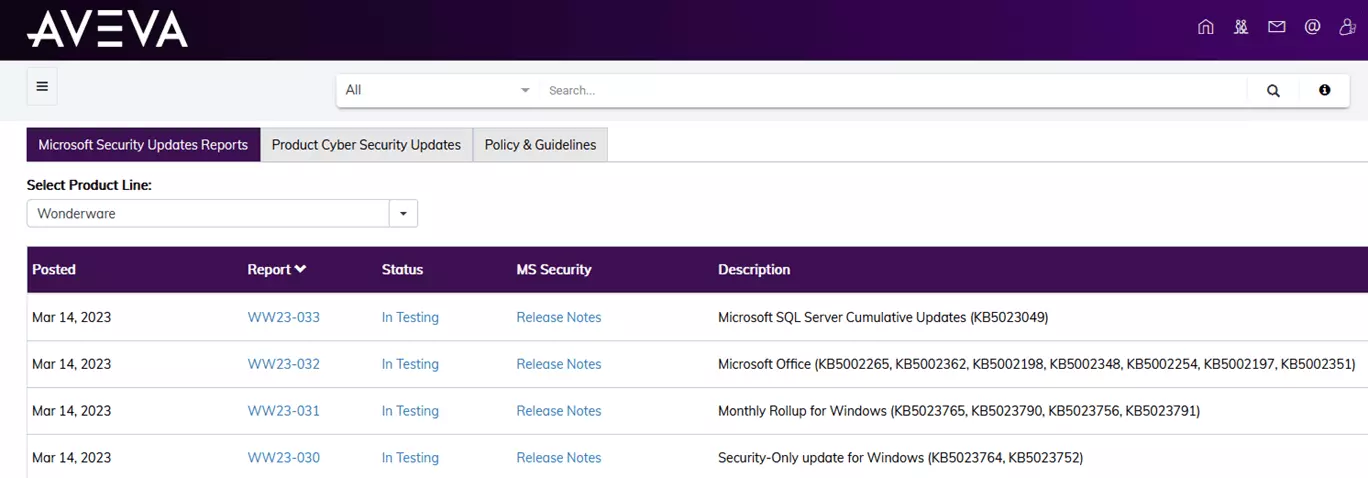The width and height of the screenshot is (1368, 478).
Task: Open the Policy & Guidelines tab
Action: pos(540,145)
